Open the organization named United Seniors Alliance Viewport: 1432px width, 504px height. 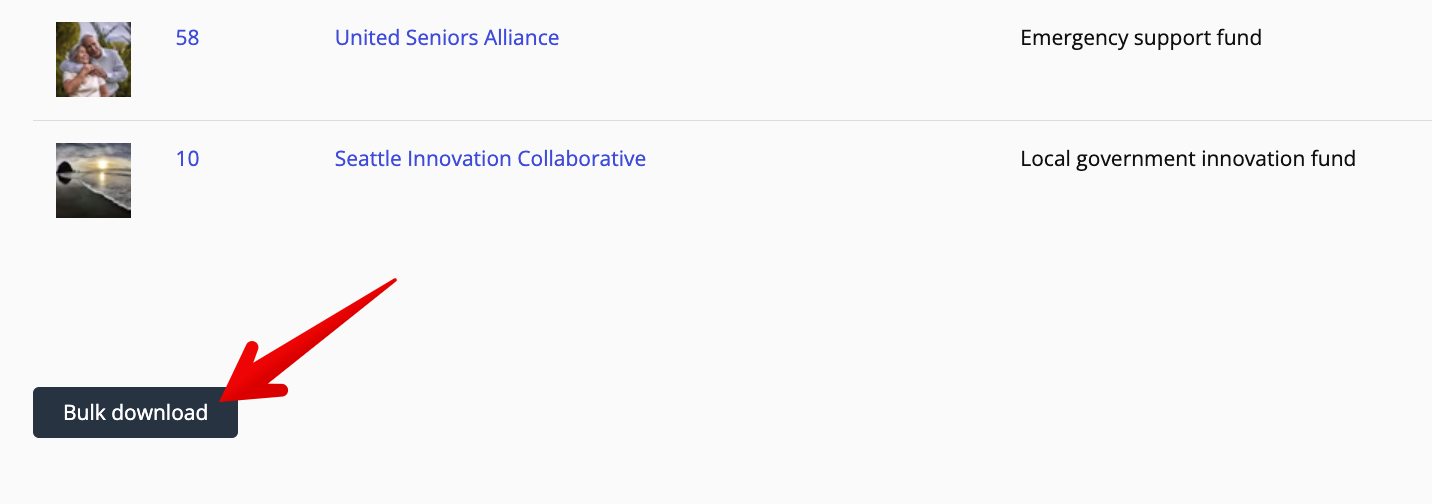tap(447, 38)
